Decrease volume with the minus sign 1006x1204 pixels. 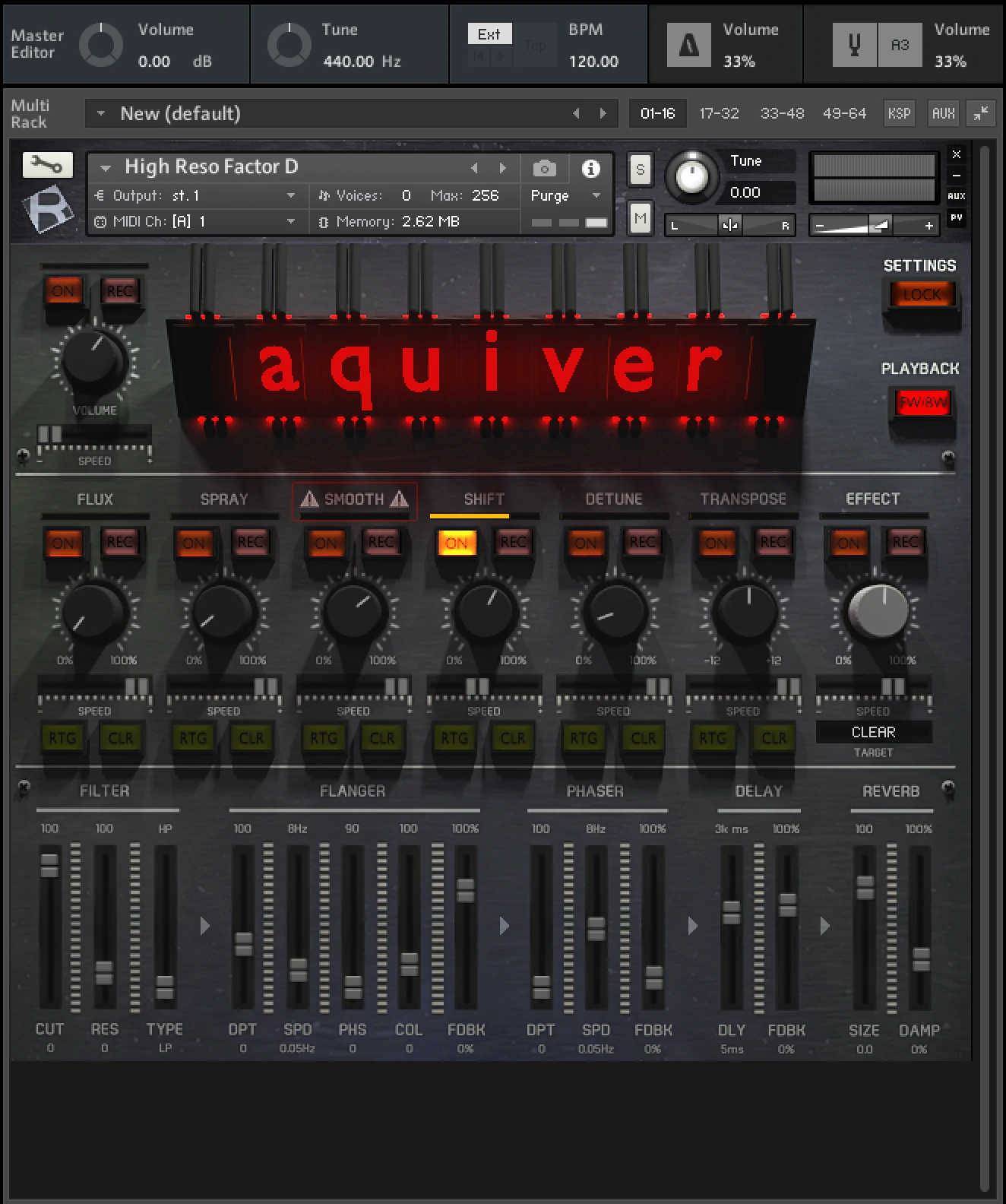(x=820, y=226)
